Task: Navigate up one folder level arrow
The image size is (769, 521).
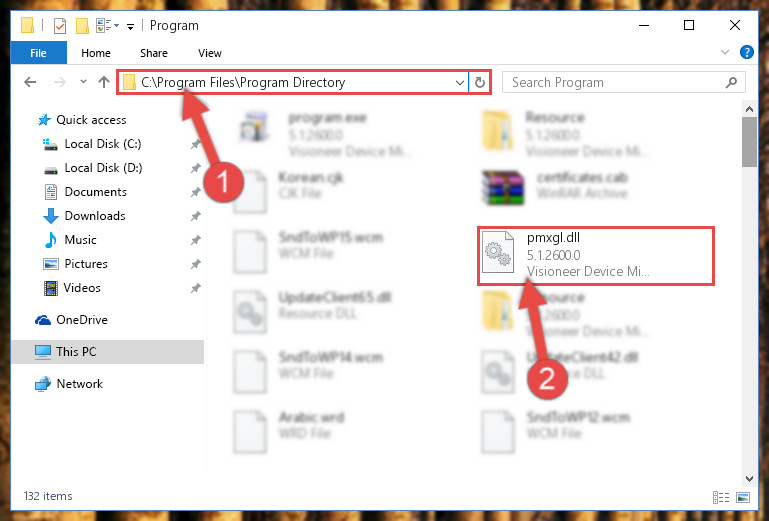Action: [103, 82]
